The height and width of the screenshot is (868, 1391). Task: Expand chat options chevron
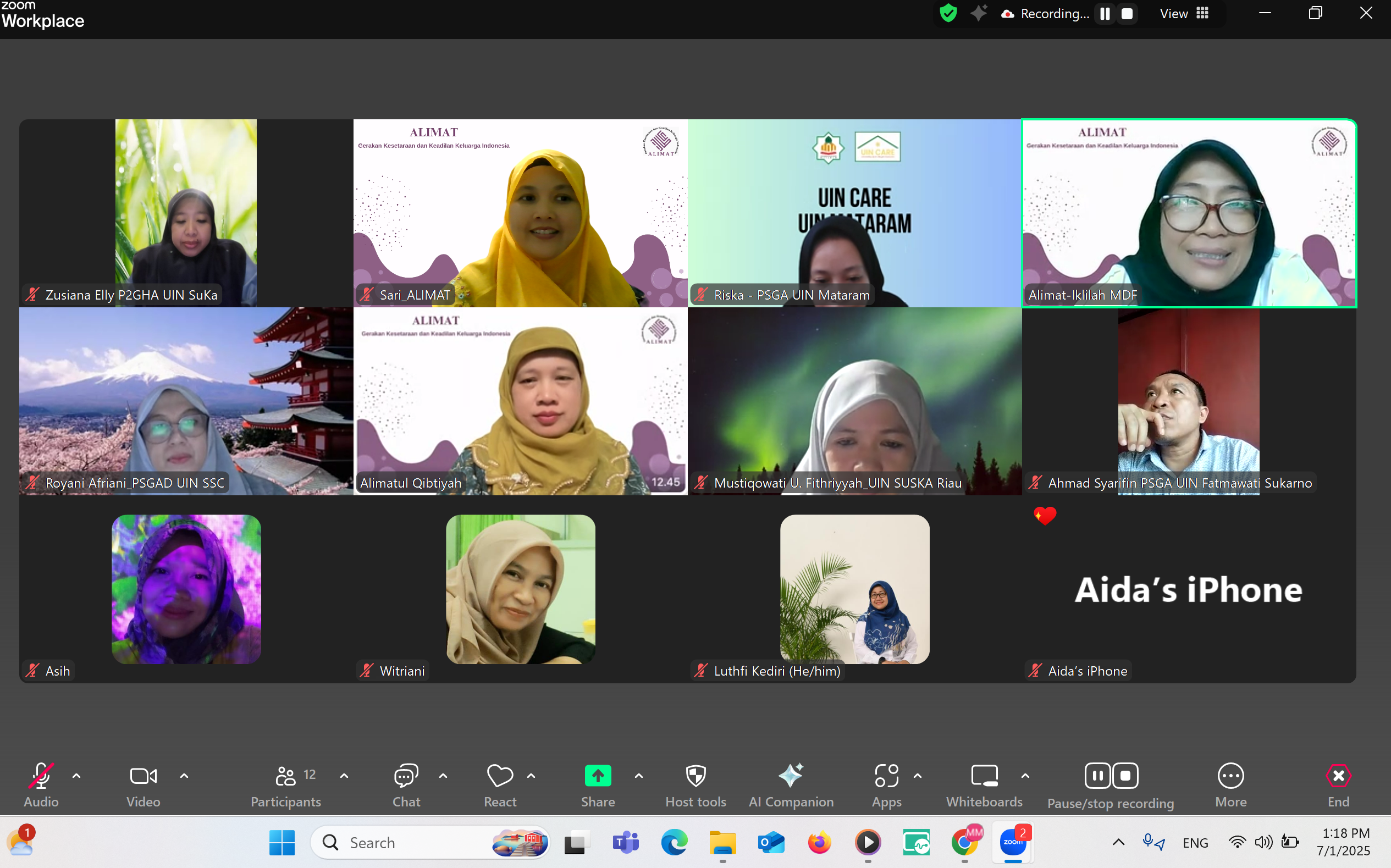(x=443, y=776)
